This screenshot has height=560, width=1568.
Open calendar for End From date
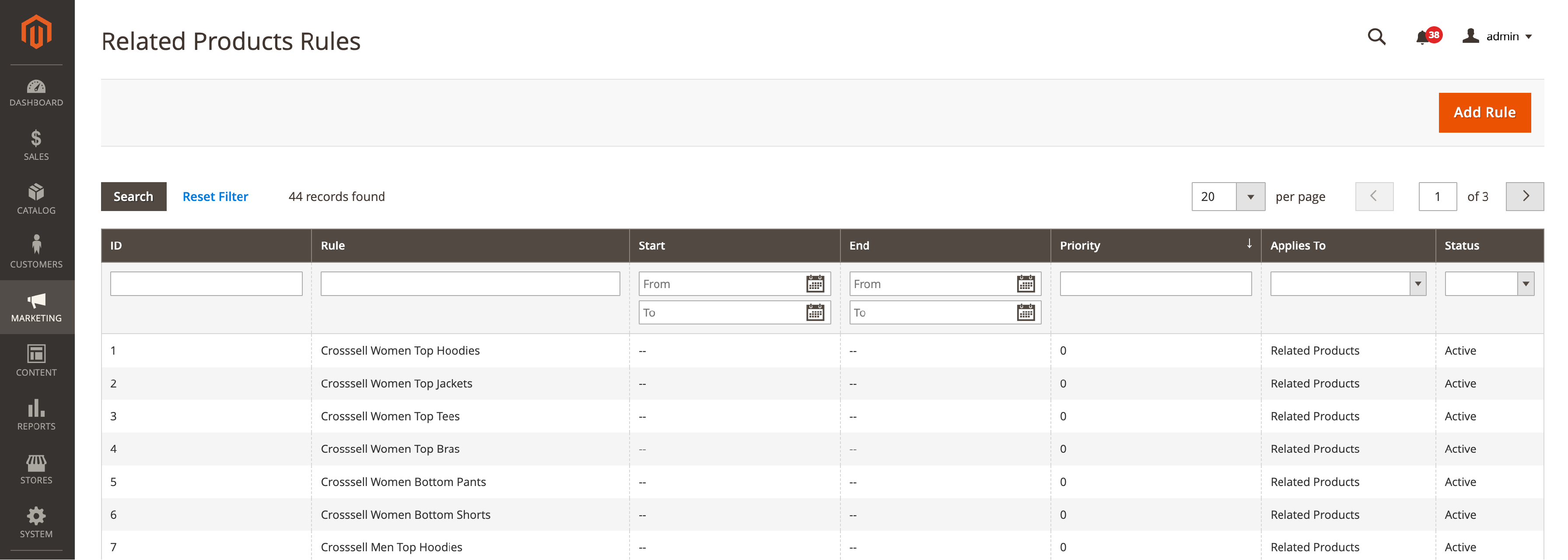pos(1025,284)
